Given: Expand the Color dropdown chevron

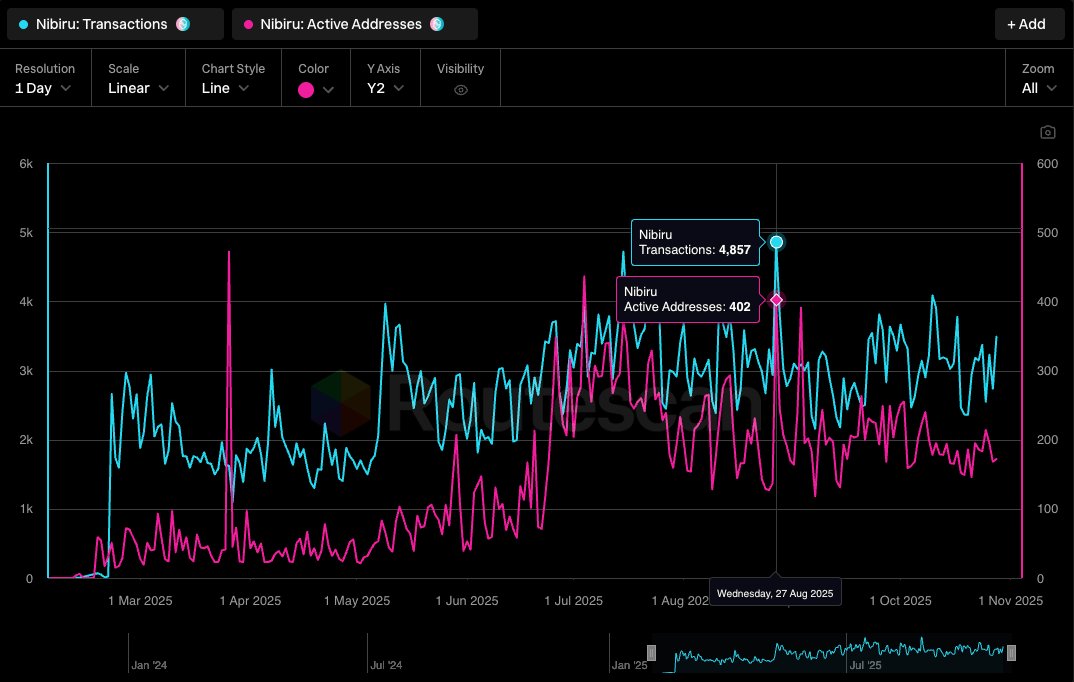Looking at the screenshot, I should pyautogui.click(x=328, y=90).
